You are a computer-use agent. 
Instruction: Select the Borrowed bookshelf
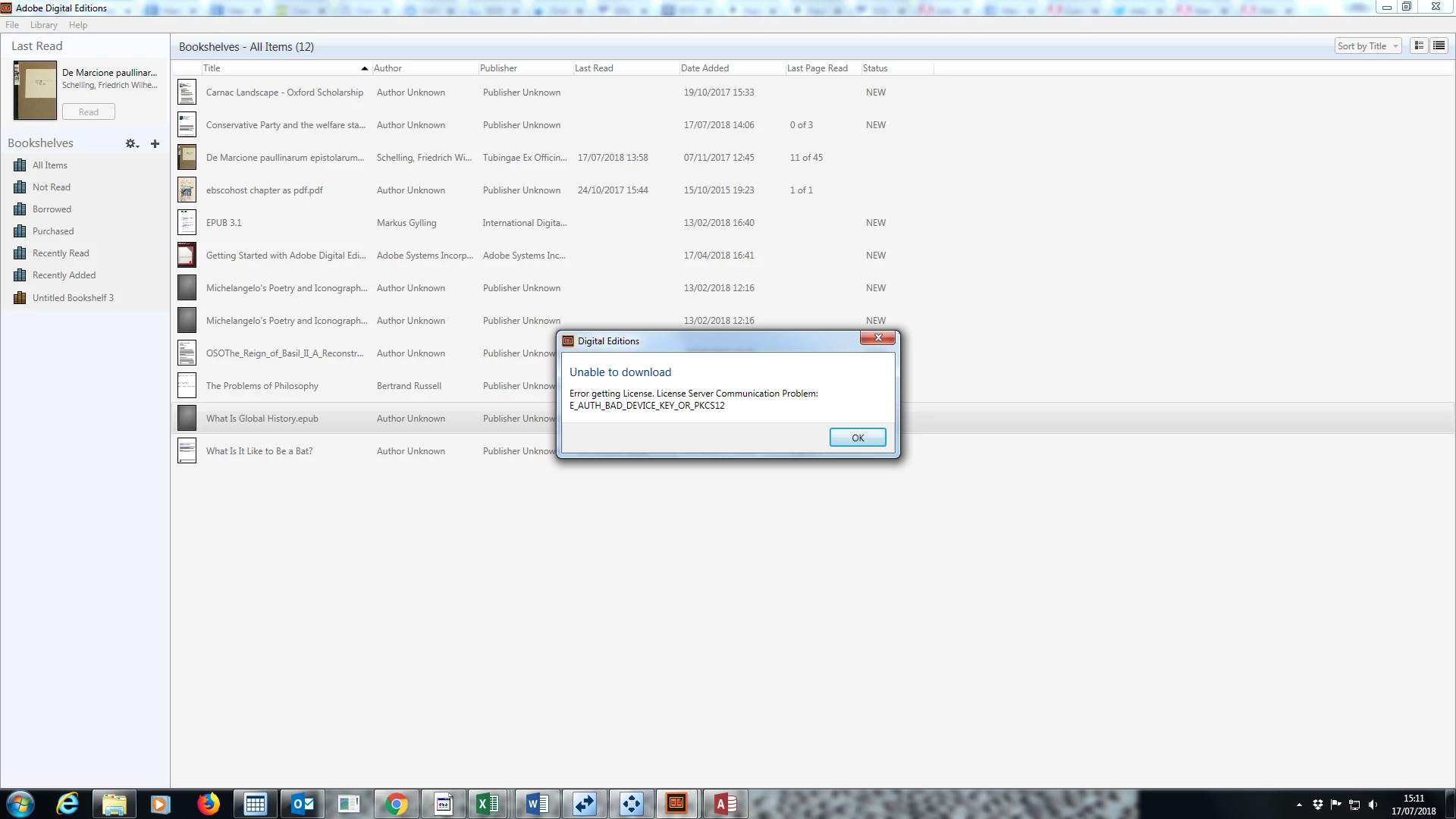(x=52, y=209)
